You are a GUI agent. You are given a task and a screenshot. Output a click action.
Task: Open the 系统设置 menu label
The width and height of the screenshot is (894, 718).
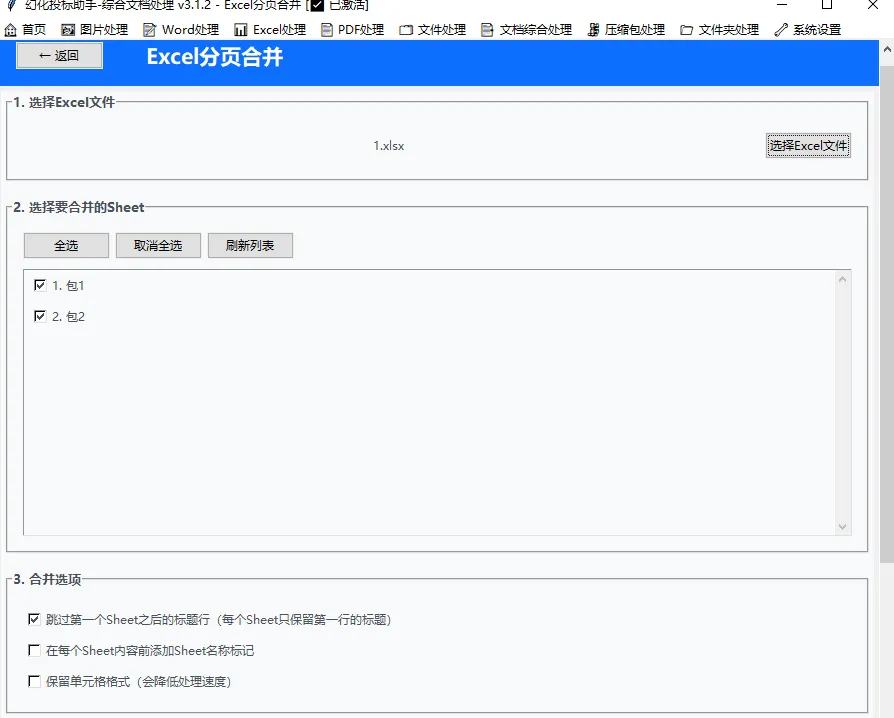coord(817,30)
